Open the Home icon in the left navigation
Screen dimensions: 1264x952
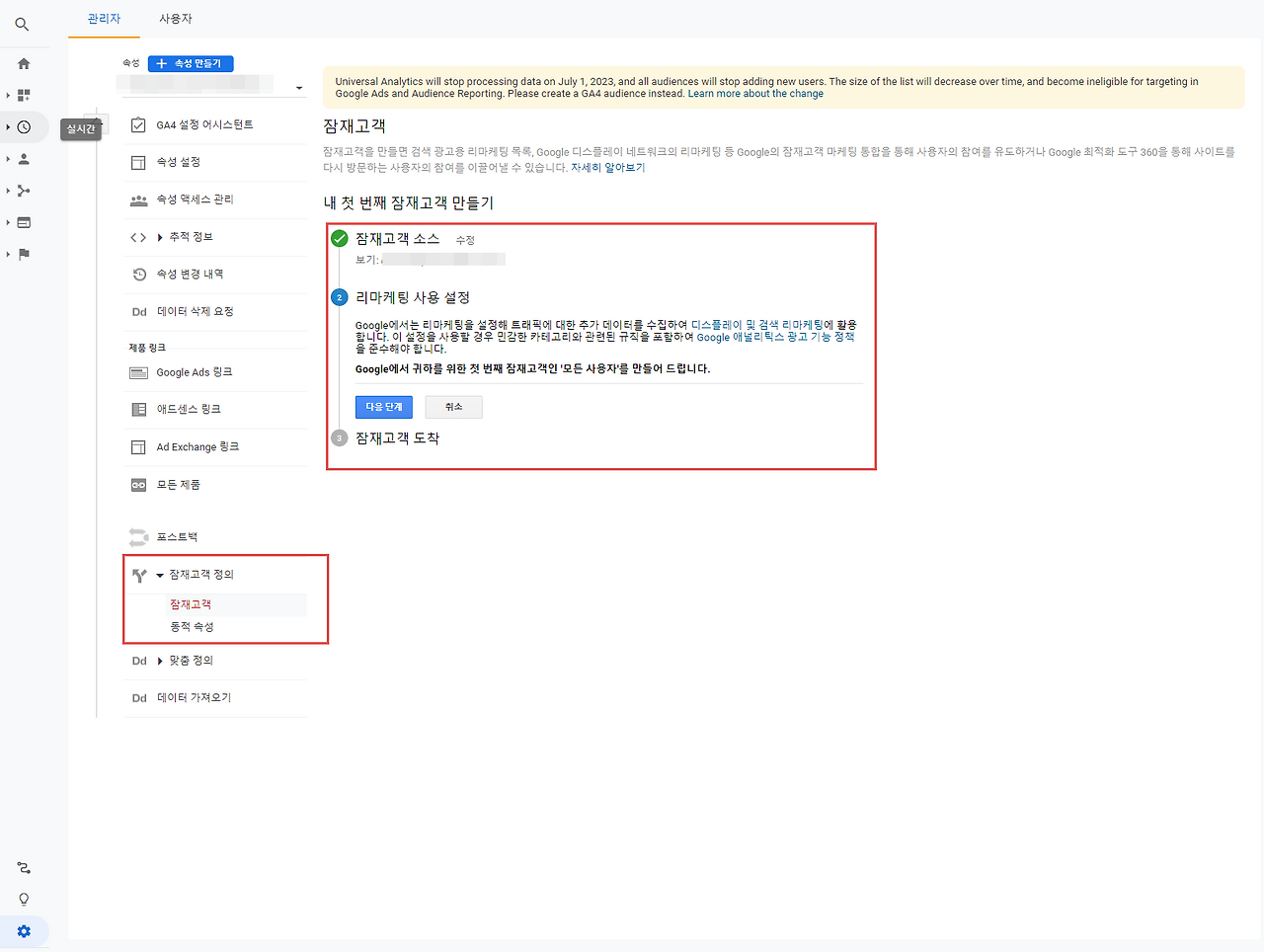[x=24, y=62]
